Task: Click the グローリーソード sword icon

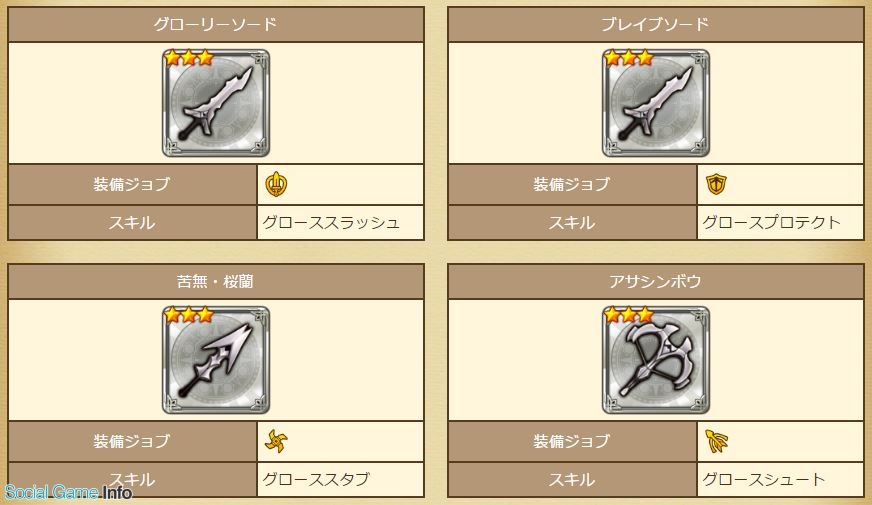Action: 216,103
